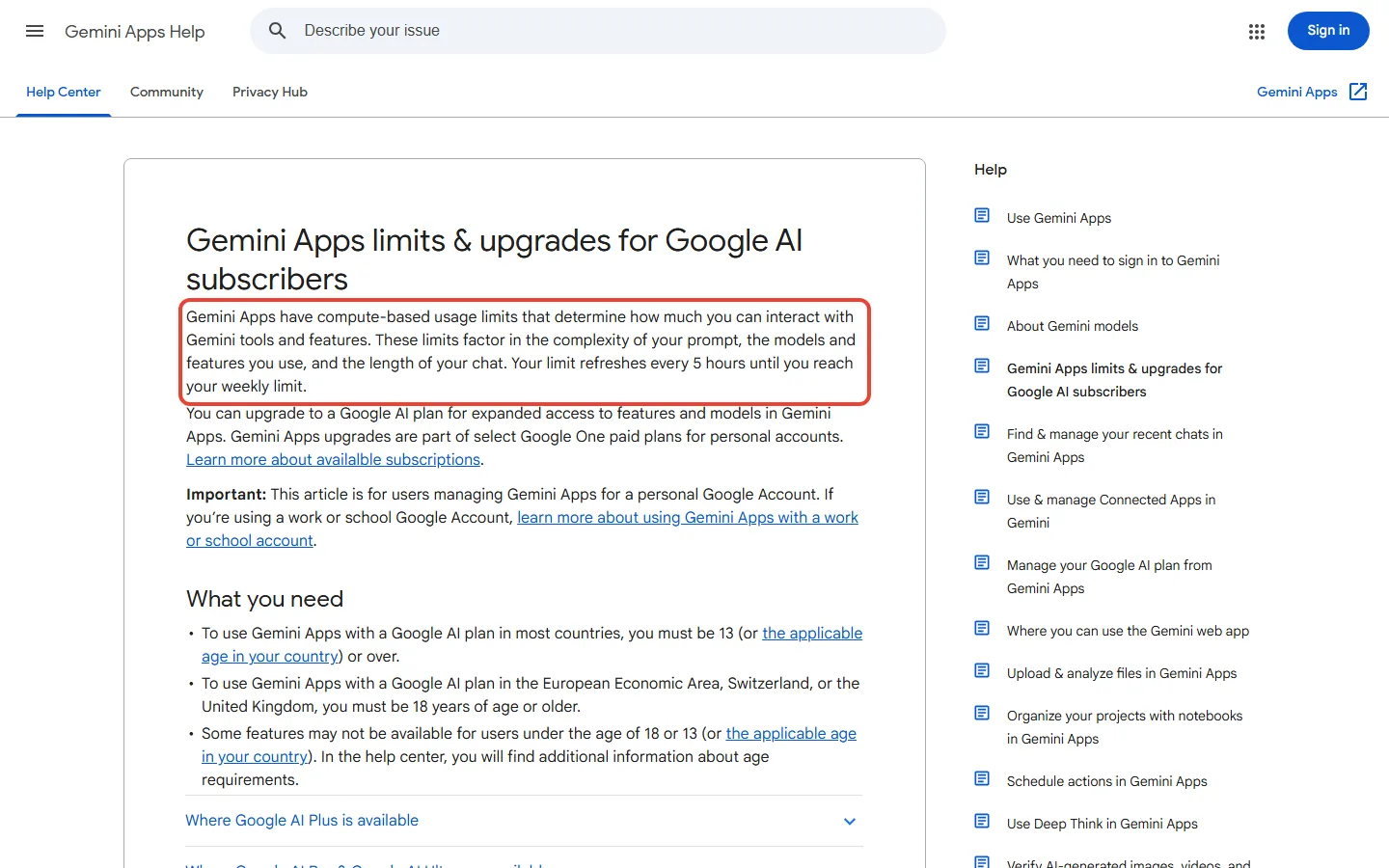
Task: Expand Where Google AI Plus is available
Action: (x=523, y=821)
